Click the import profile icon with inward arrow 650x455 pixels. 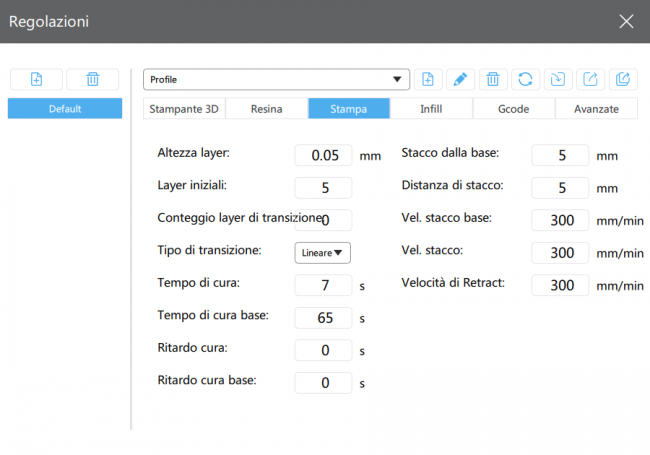click(x=557, y=79)
